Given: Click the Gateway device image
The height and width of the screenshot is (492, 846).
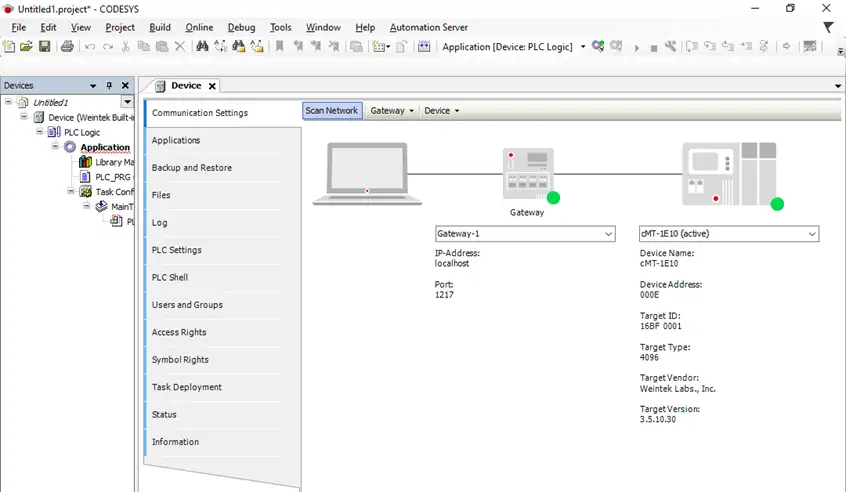Looking at the screenshot, I should point(529,174).
